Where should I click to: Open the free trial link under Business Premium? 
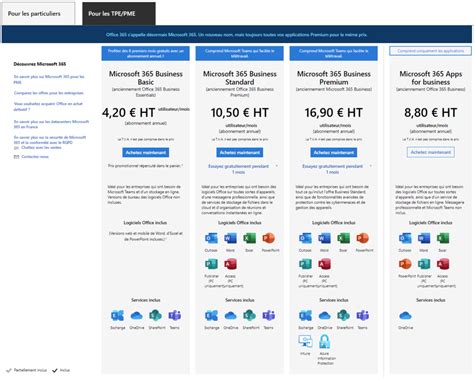[x=333, y=169]
